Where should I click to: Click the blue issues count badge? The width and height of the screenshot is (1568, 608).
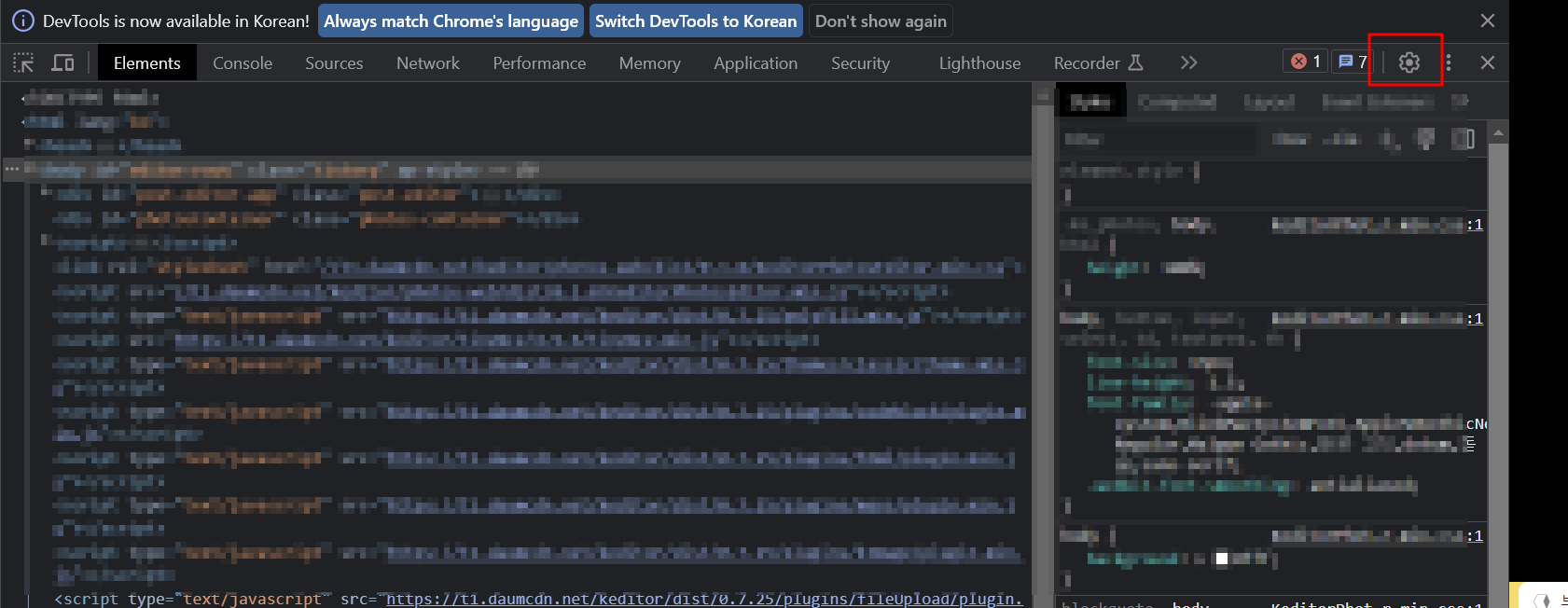pos(1353,62)
